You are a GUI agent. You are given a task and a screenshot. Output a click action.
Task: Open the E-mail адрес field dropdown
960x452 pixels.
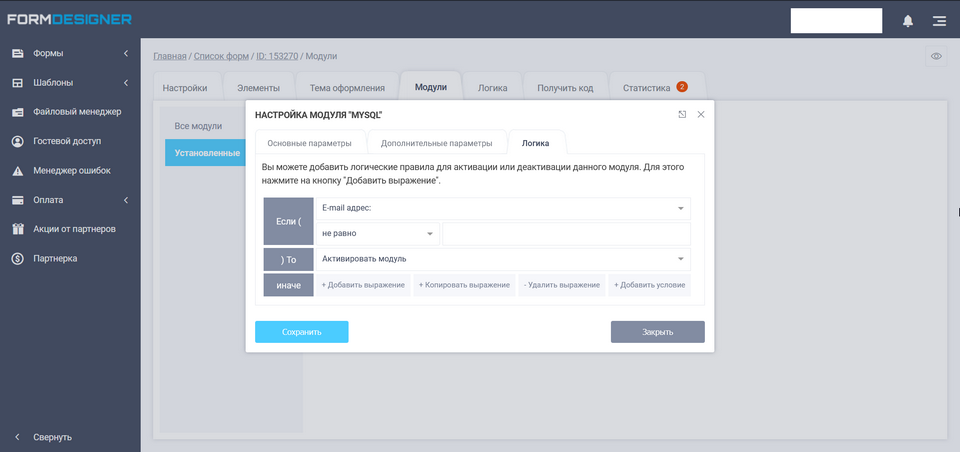pyautogui.click(x=502, y=208)
